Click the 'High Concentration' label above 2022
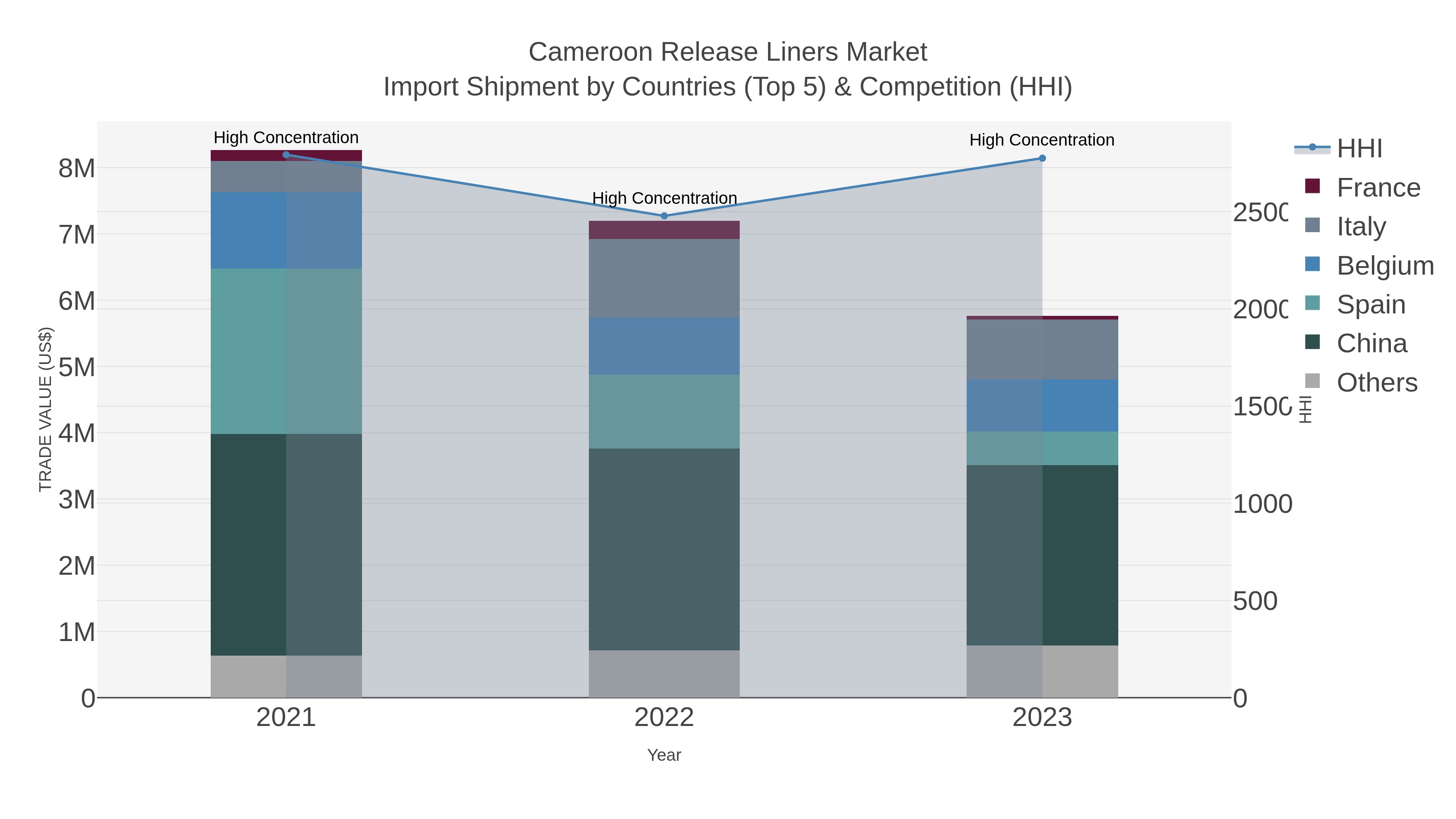The height and width of the screenshot is (819, 1456). coord(665,198)
